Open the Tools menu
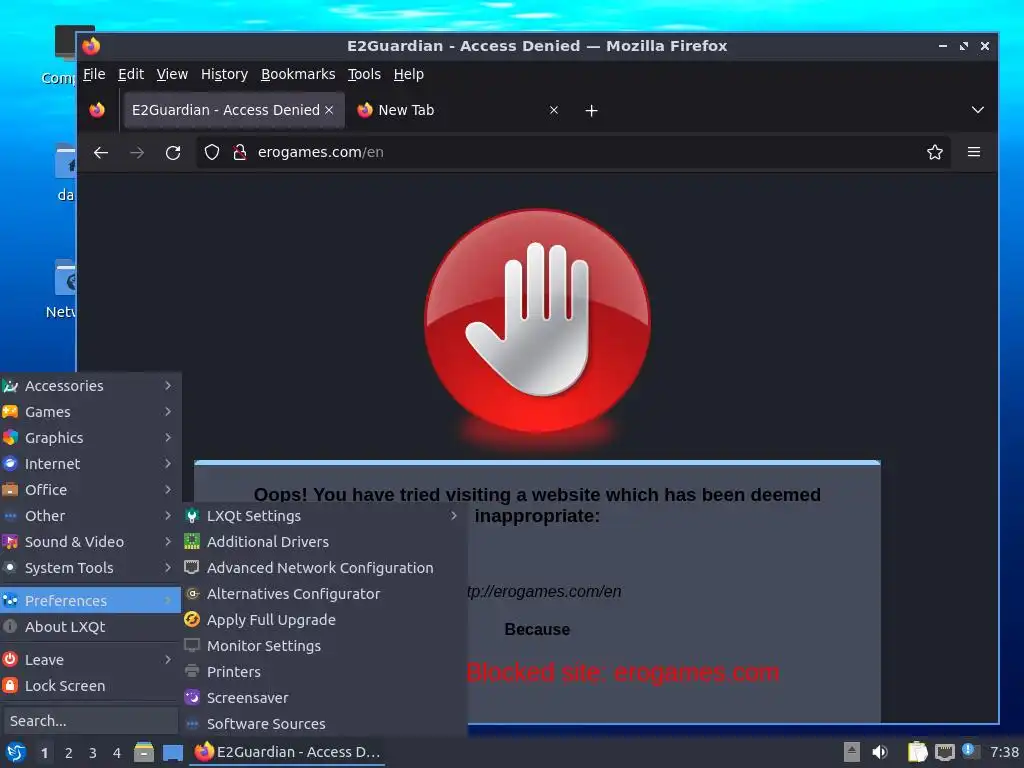This screenshot has height=768, width=1024. click(364, 74)
